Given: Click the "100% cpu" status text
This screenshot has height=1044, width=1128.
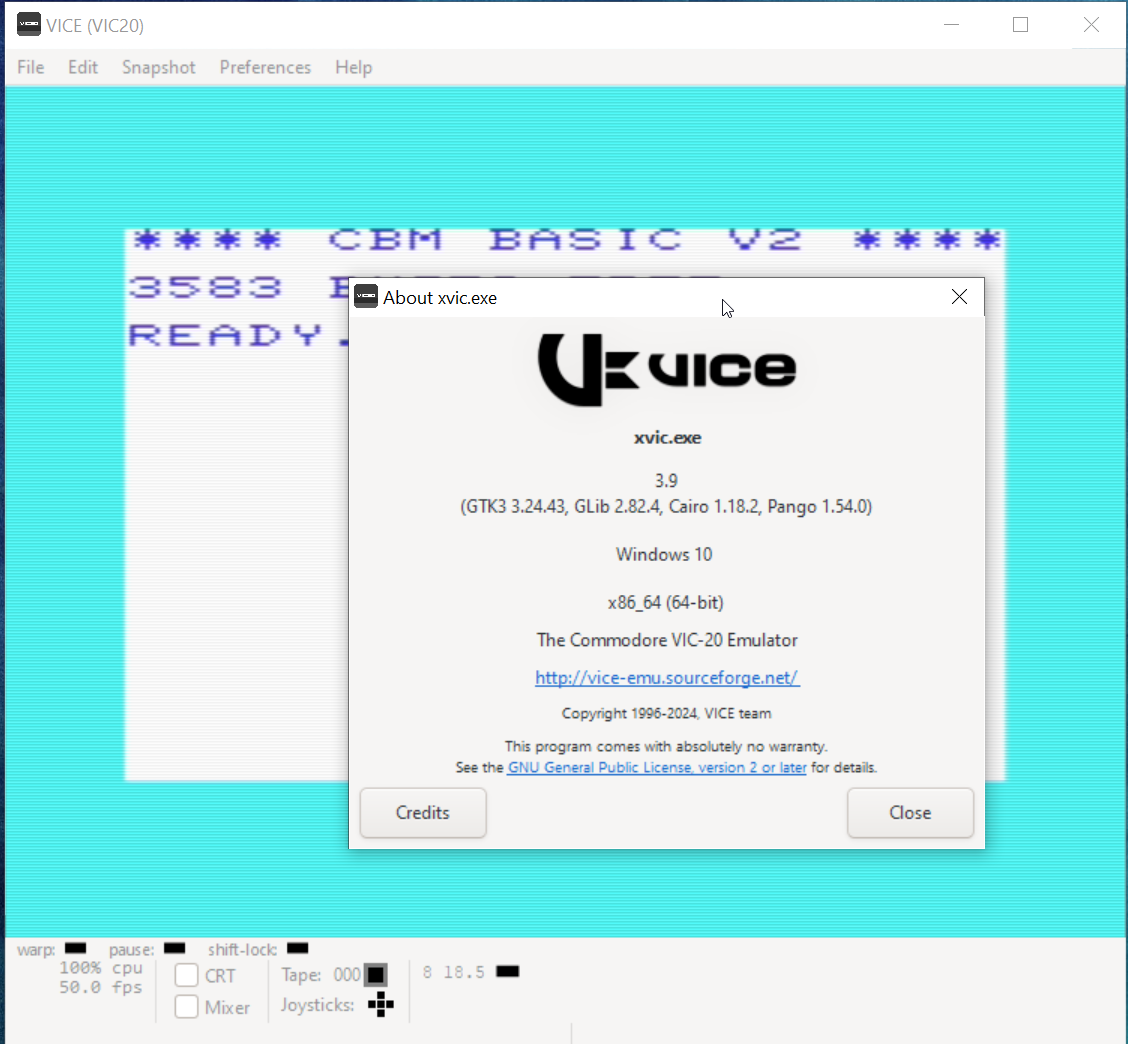Looking at the screenshot, I should pyautogui.click(x=101, y=968).
